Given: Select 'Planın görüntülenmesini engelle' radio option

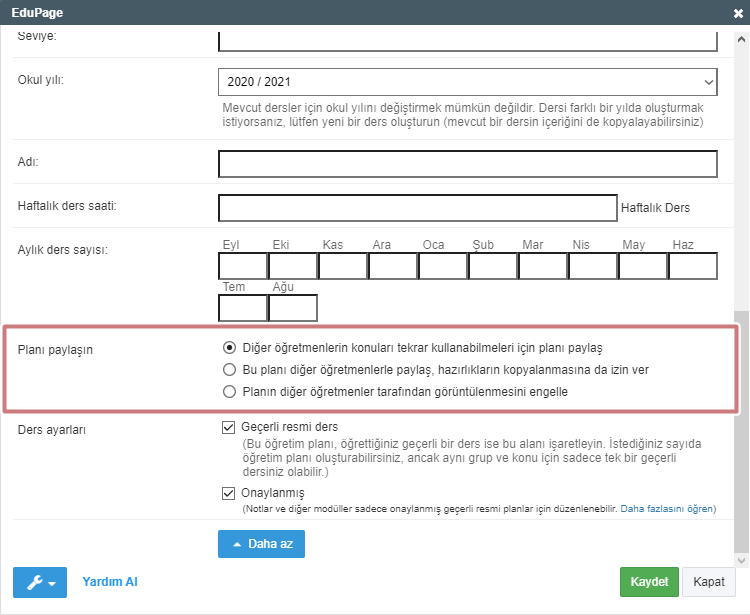Looking at the screenshot, I should click(x=229, y=392).
